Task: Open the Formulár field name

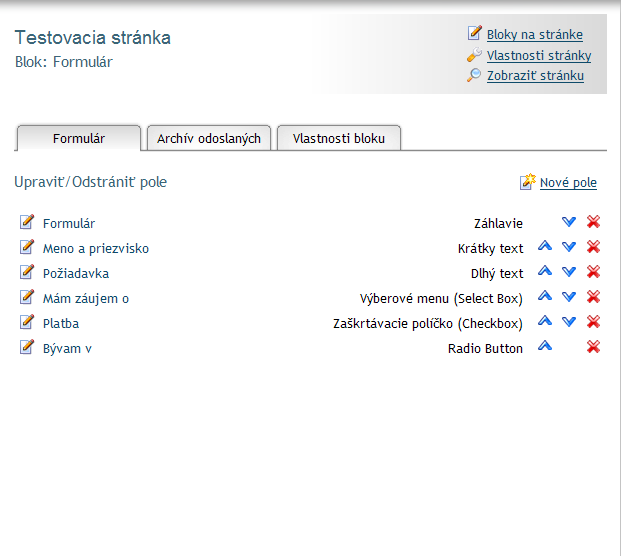Action: pos(69,223)
